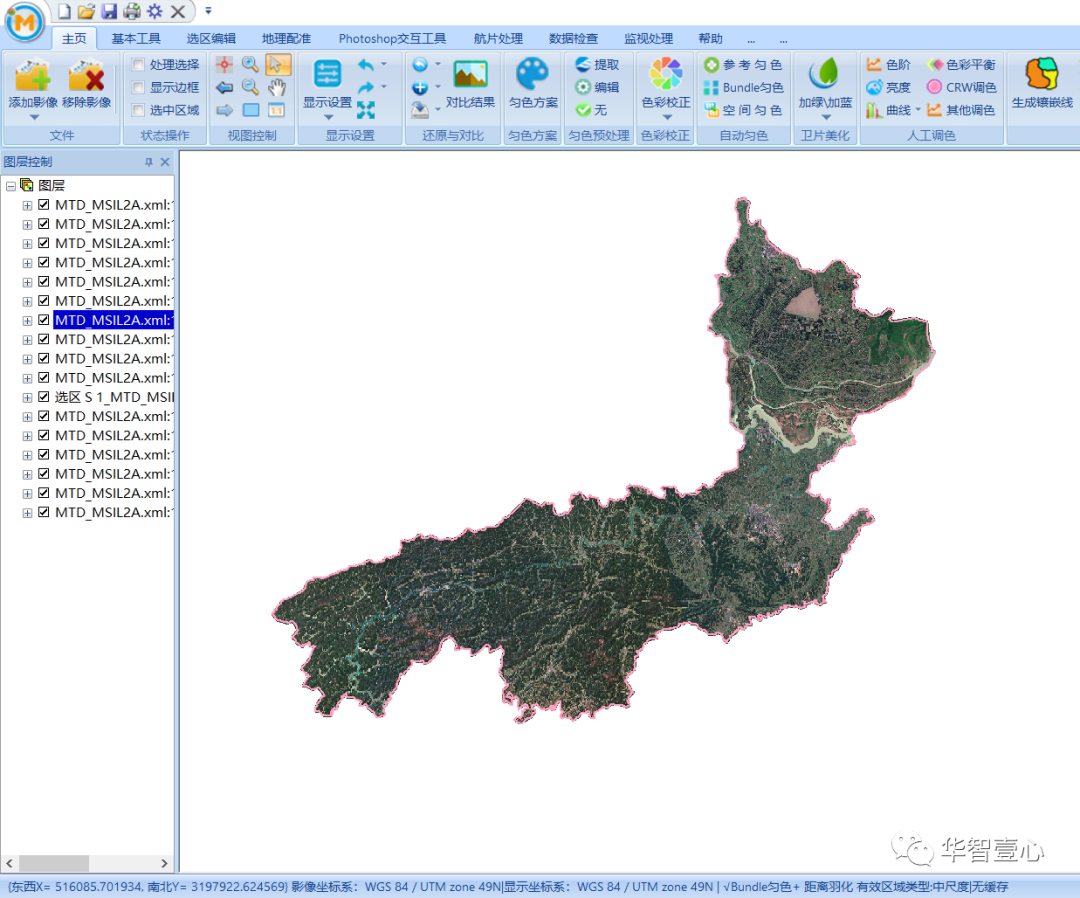Select the zoom in magnifier tool
This screenshot has height=898, width=1080.
250,65
